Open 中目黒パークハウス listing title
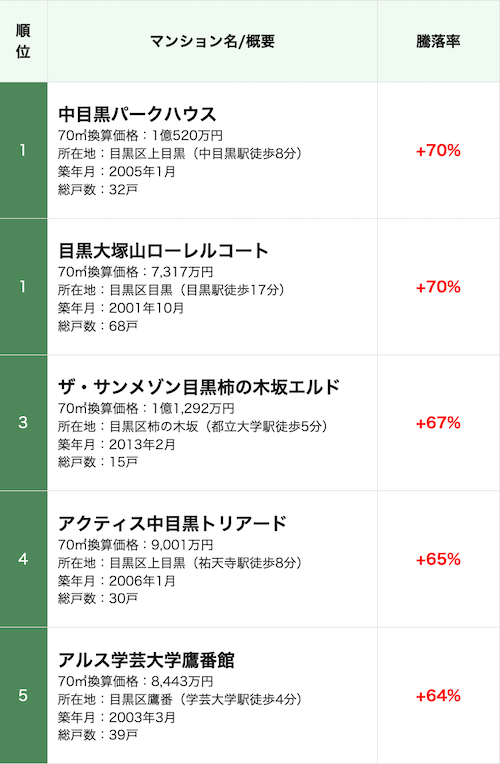The image size is (500, 764). point(137,114)
